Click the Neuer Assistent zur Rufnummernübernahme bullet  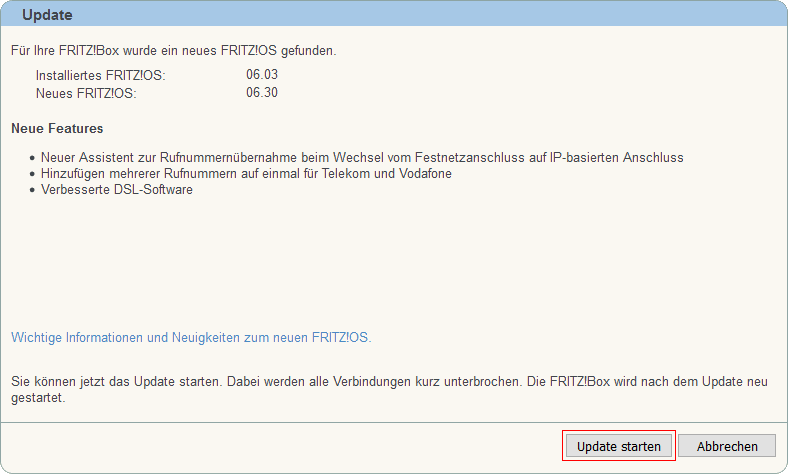pyautogui.click(x=362, y=157)
